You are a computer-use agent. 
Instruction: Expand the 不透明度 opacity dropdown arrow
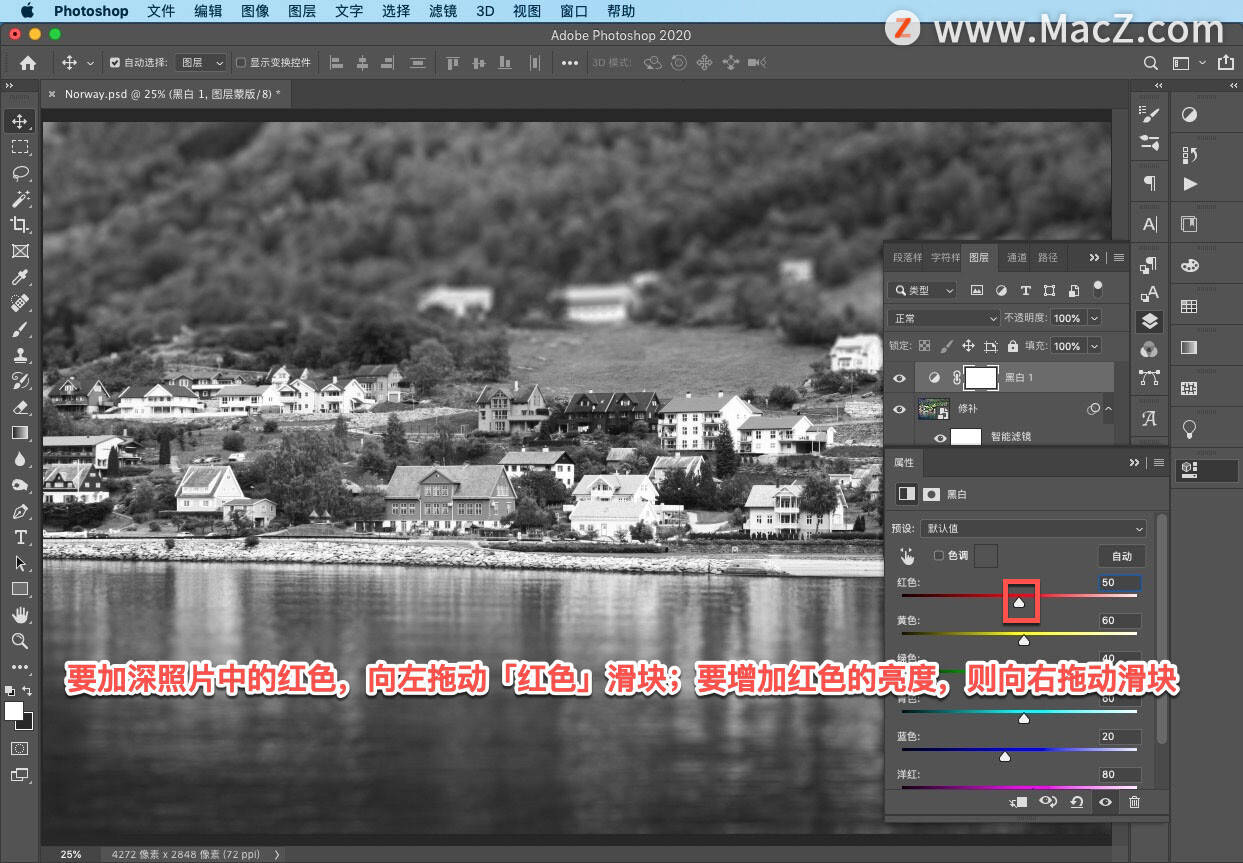click(1094, 318)
